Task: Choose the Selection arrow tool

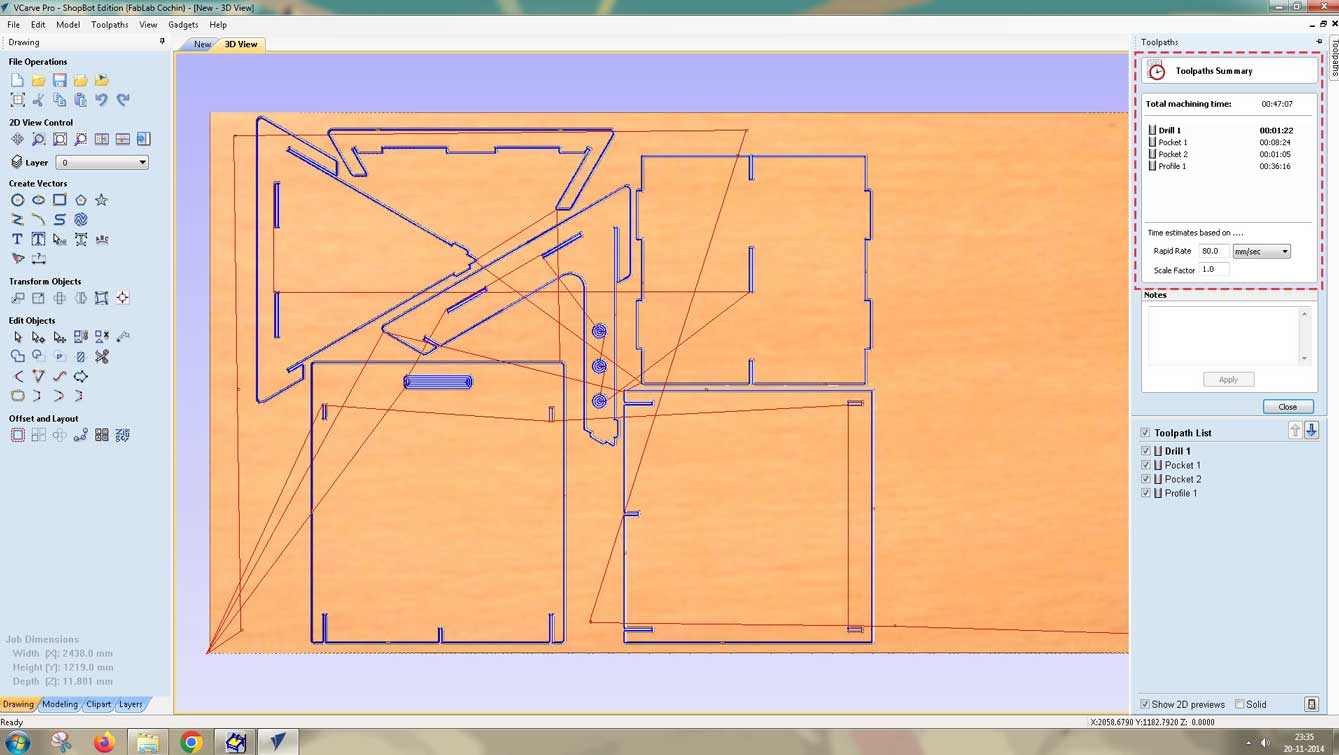Action: 17,337
